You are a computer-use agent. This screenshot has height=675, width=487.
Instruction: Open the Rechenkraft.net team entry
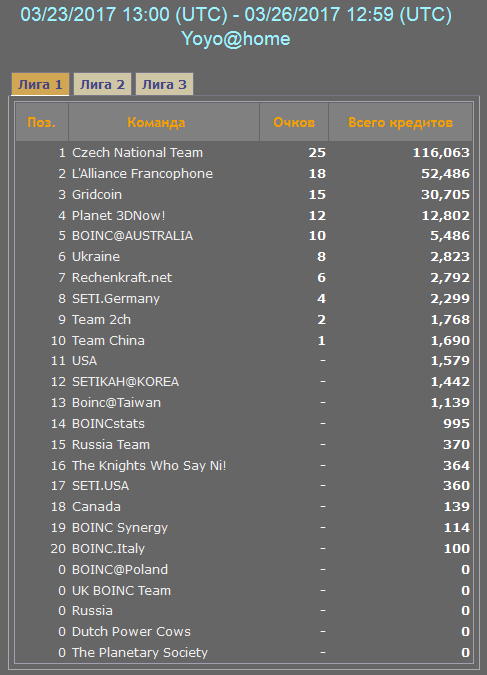122,278
